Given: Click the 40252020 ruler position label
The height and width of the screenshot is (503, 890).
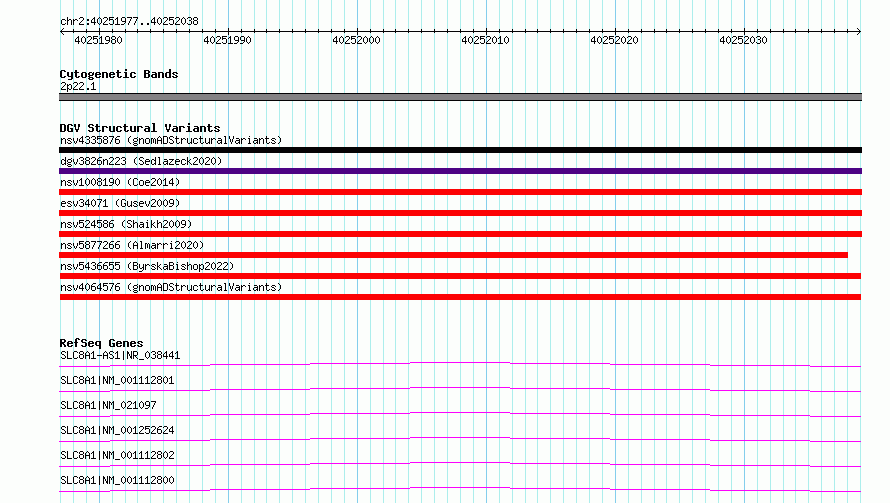Looking at the screenshot, I should (x=614, y=40).
